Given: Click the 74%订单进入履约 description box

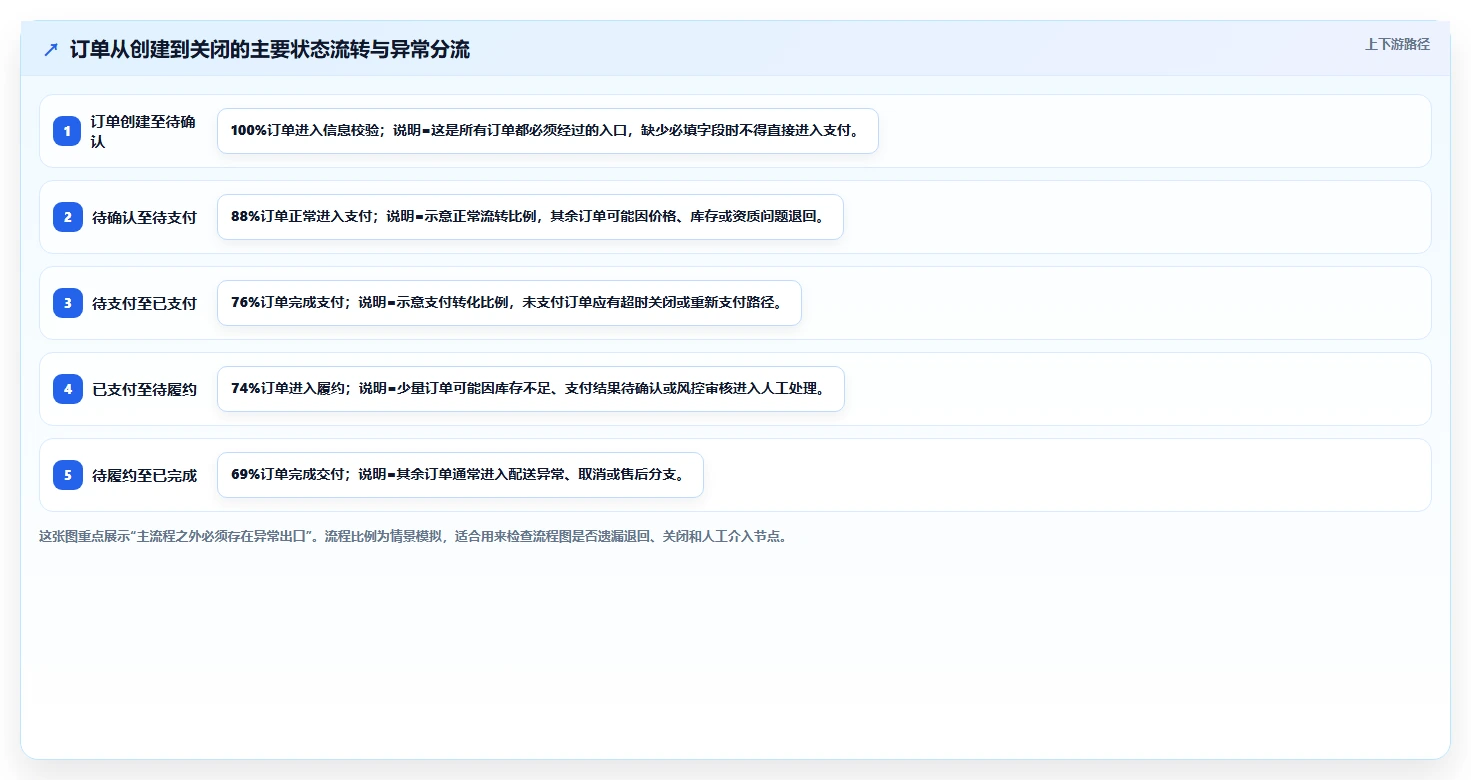Looking at the screenshot, I should tap(531, 389).
